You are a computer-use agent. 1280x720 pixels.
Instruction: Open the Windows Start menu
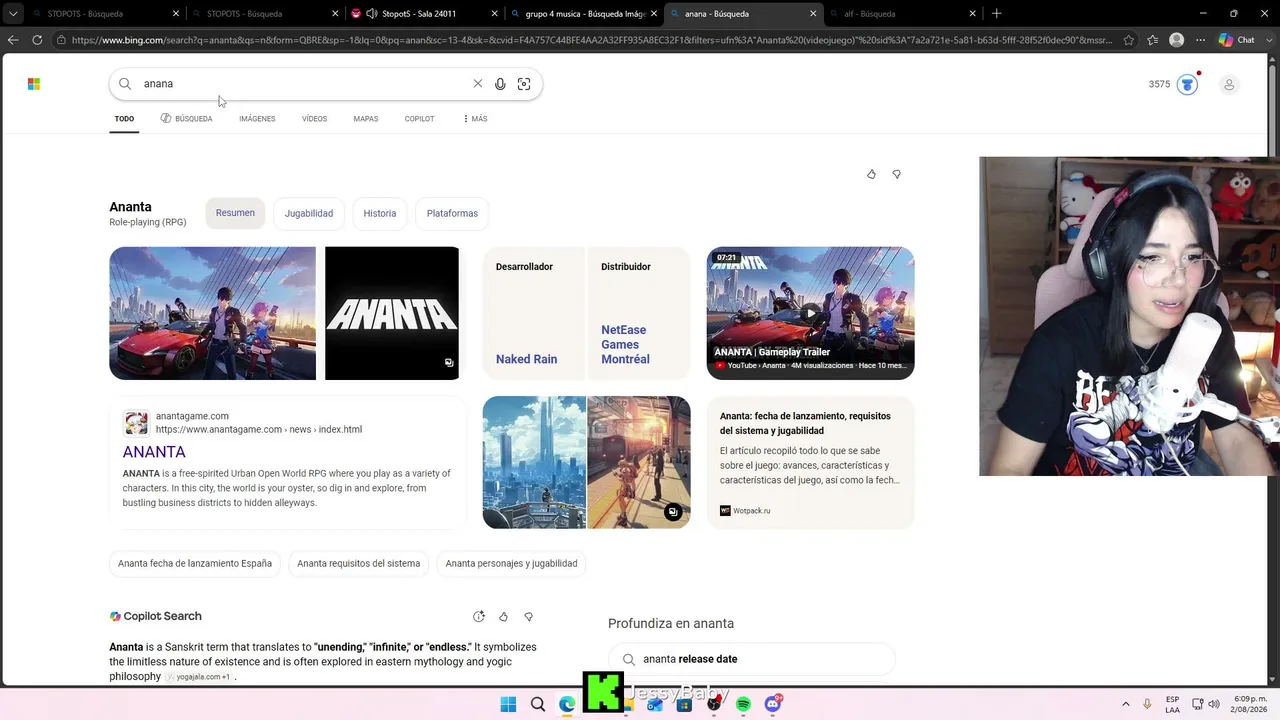[508, 705]
